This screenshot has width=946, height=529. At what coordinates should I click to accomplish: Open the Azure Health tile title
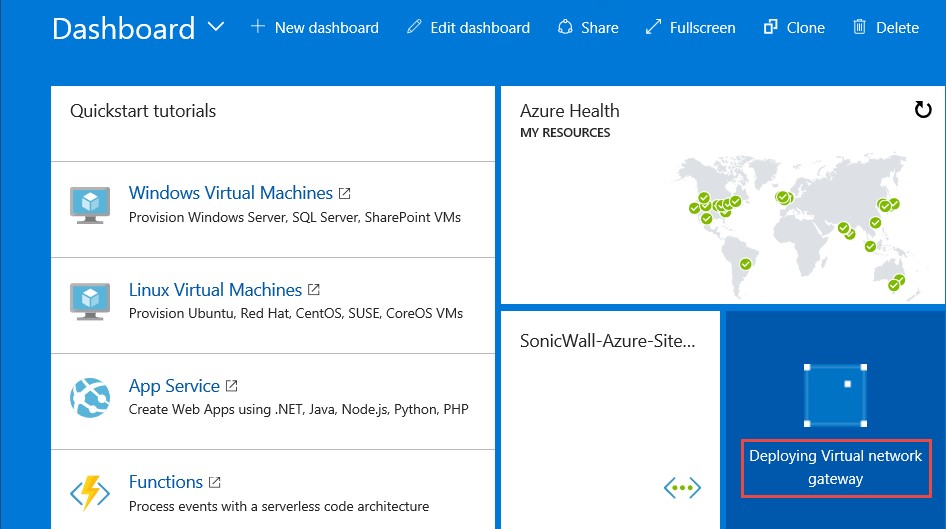570,111
